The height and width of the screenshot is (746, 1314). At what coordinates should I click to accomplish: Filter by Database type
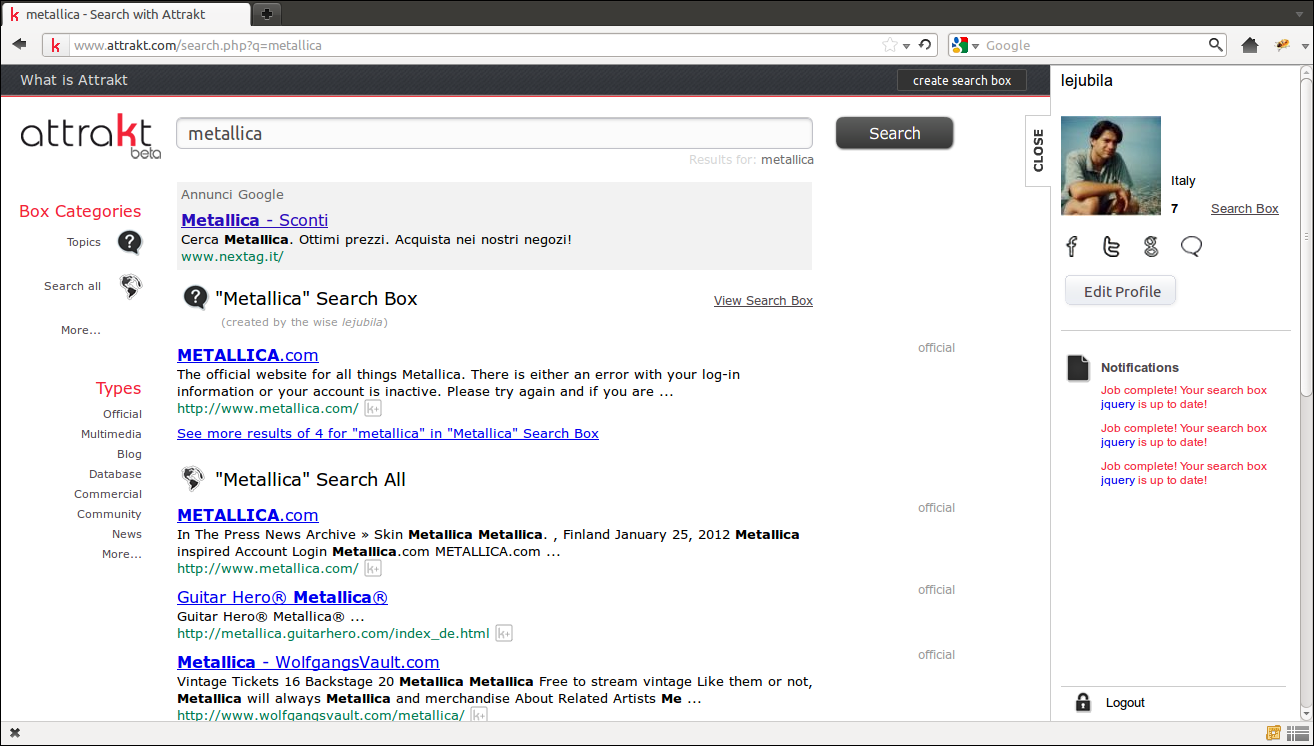pos(115,474)
